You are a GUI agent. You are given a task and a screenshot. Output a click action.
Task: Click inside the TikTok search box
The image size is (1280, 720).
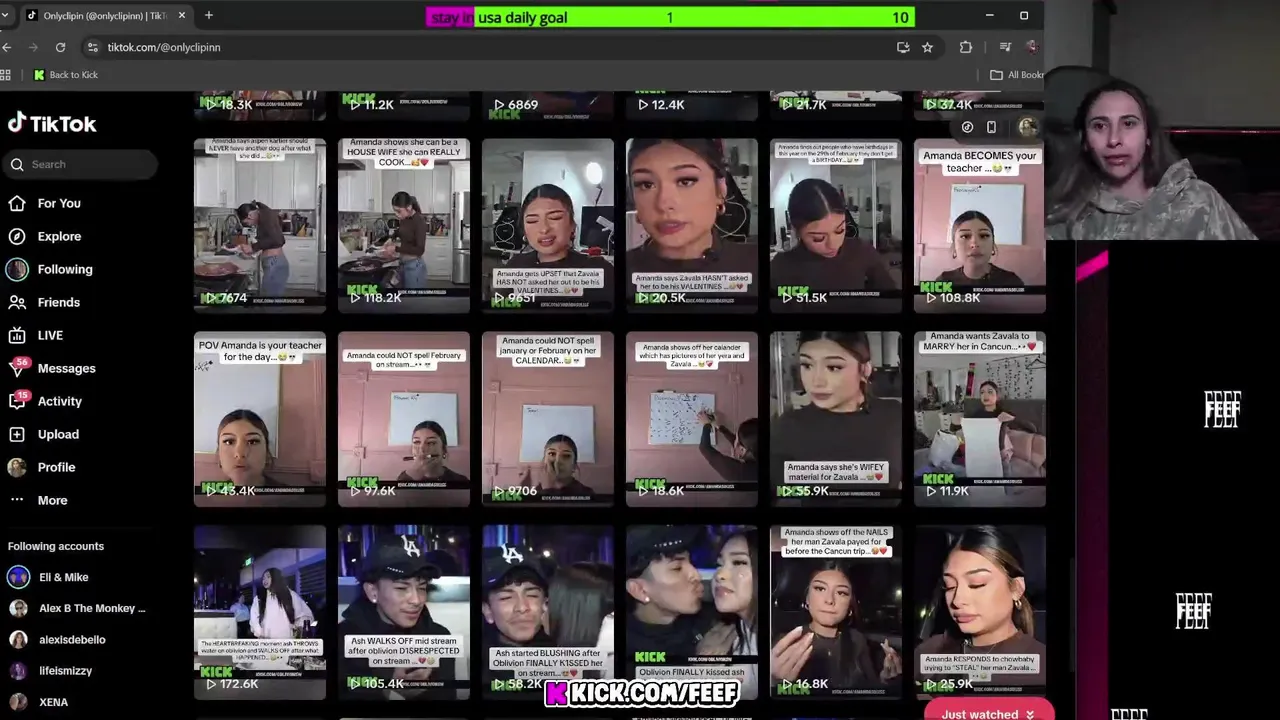click(80, 164)
